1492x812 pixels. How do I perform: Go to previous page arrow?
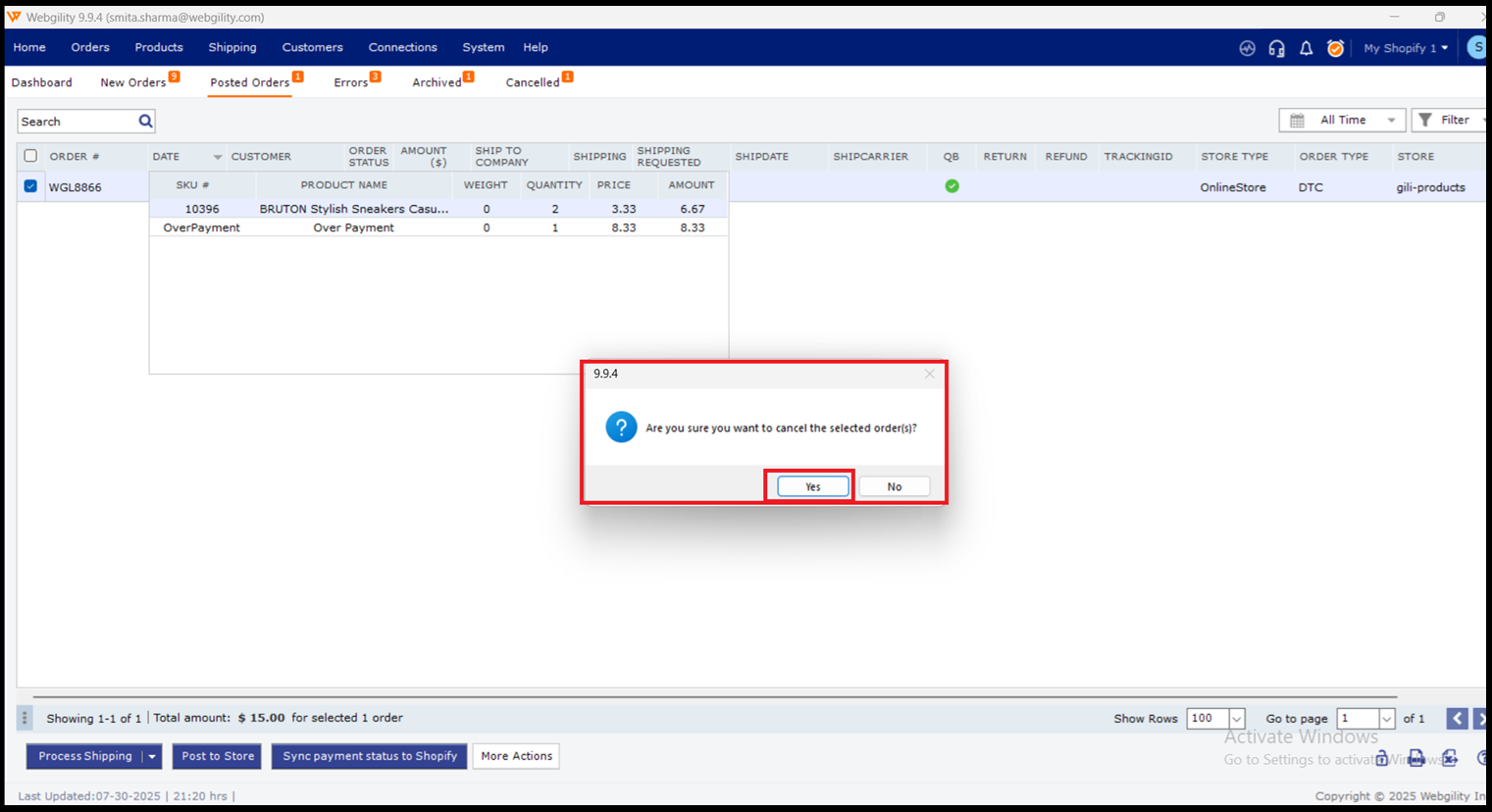[x=1457, y=719]
